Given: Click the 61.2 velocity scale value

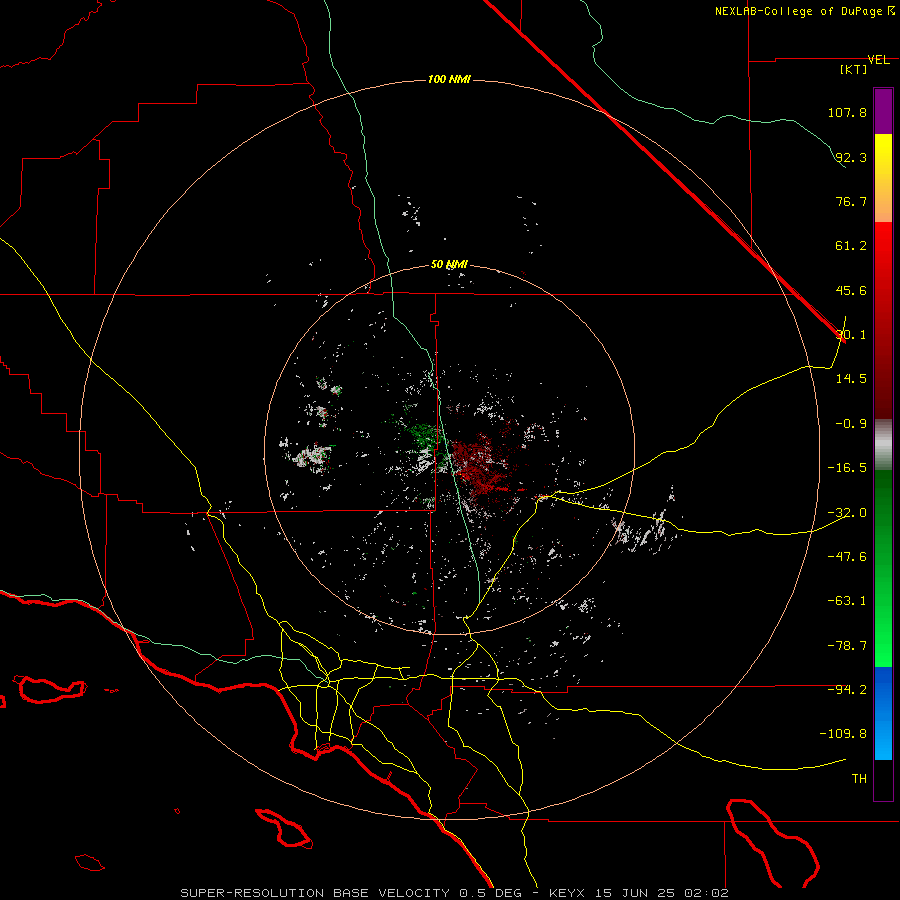Looking at the screenshot, I should [x=851, y=246].
